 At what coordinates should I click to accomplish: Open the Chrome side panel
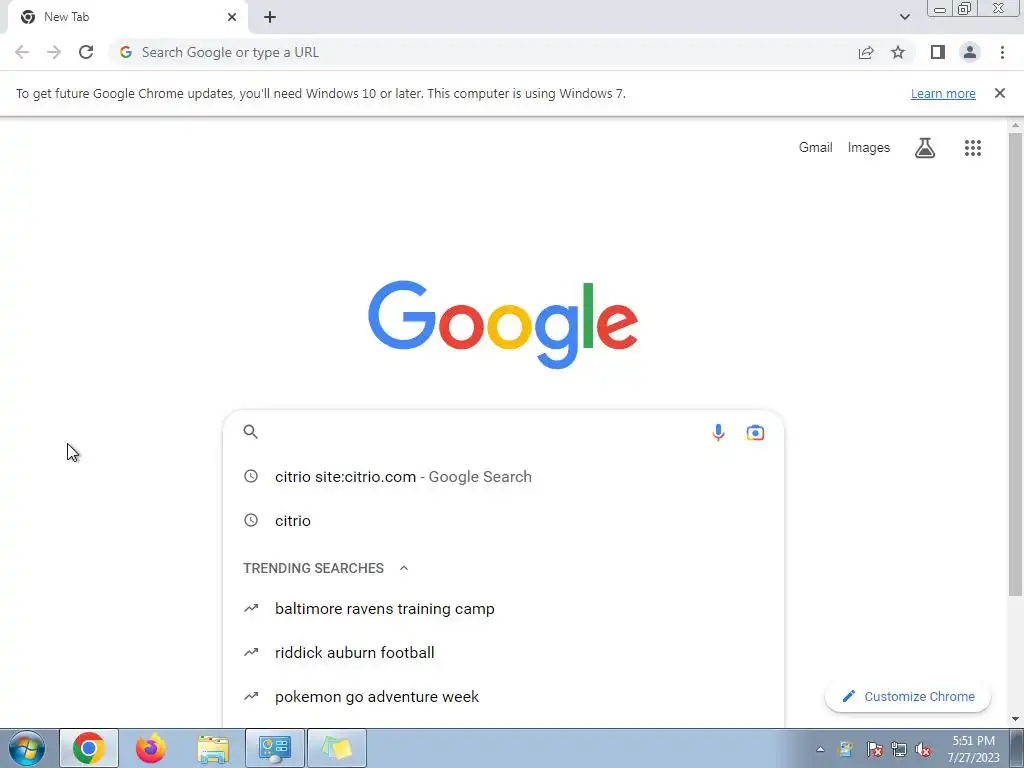[938, 52]
